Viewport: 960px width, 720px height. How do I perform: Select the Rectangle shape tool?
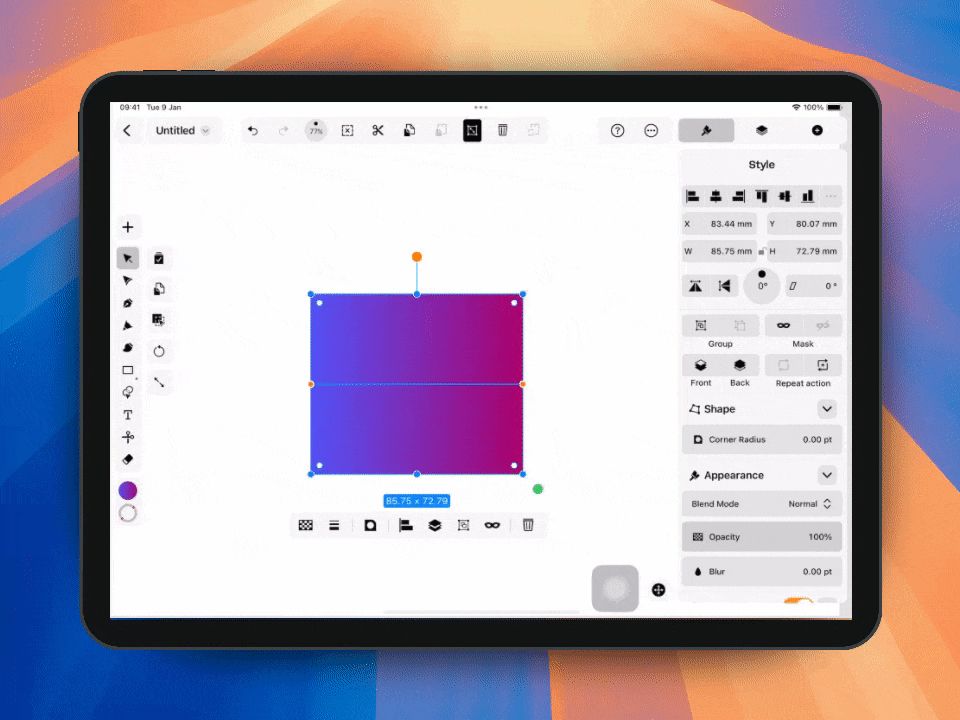127,370
